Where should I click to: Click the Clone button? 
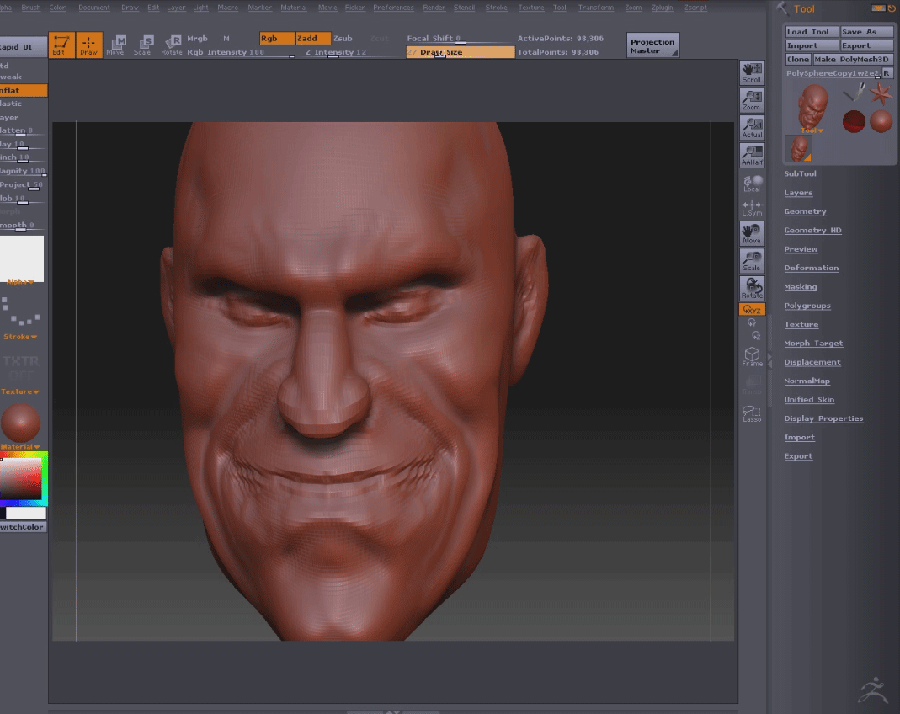pos(798,59)
